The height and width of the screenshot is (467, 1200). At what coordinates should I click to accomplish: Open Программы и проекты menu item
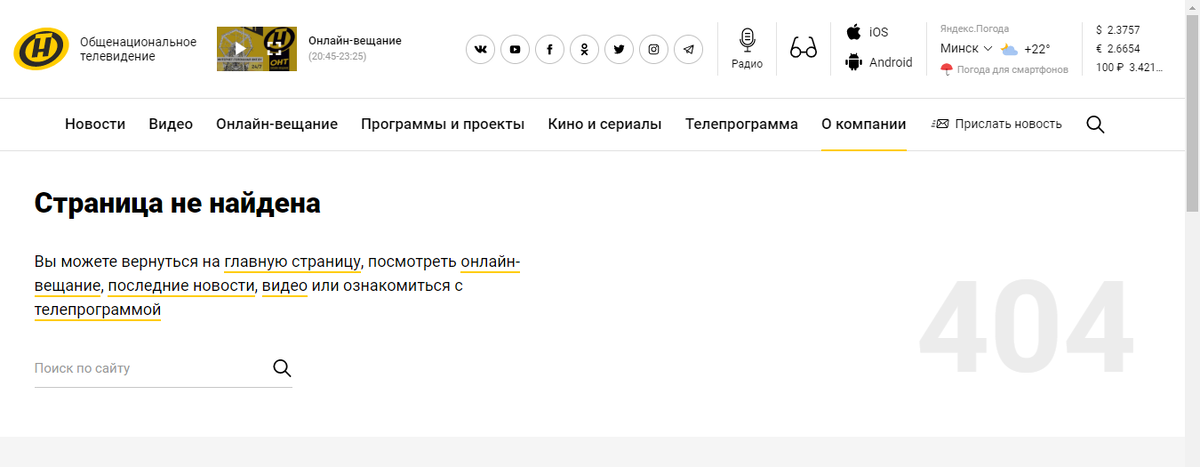(x=443, y=124)
